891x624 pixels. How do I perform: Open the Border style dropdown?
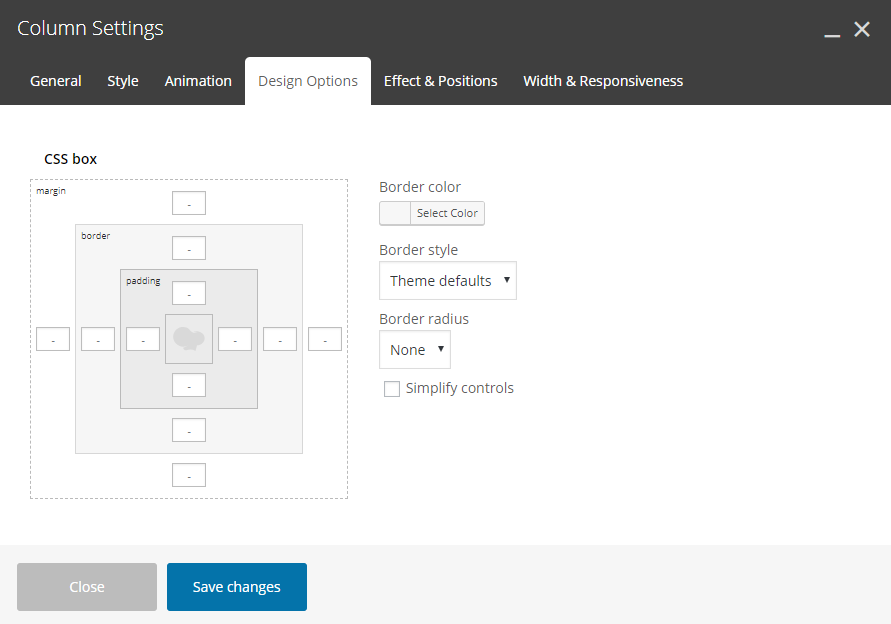pos(448,280)
